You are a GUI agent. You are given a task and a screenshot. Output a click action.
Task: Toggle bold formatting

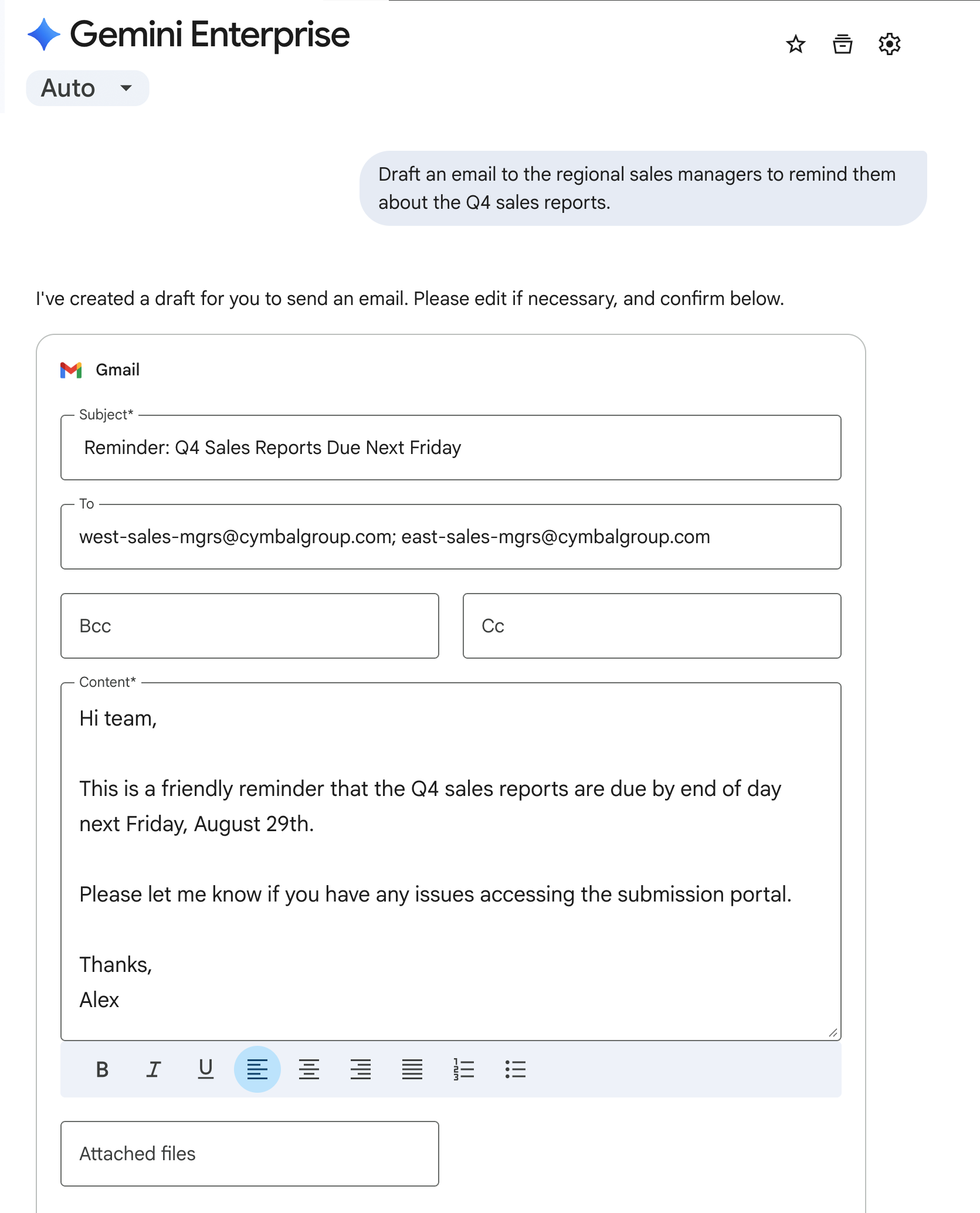click(x=101, y=1069)
